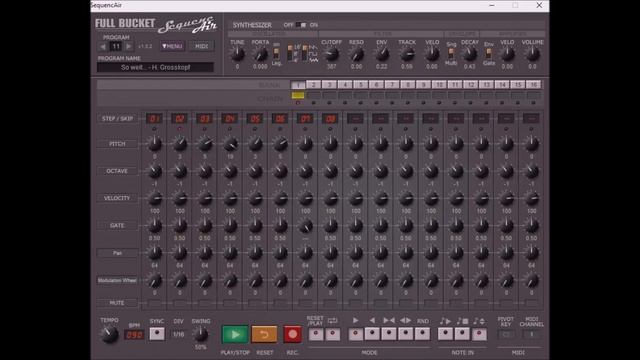The image size is (640, 360).
Task: Enable the note-in transpose button
Action: pyautogui.click(x=479, y=334)
